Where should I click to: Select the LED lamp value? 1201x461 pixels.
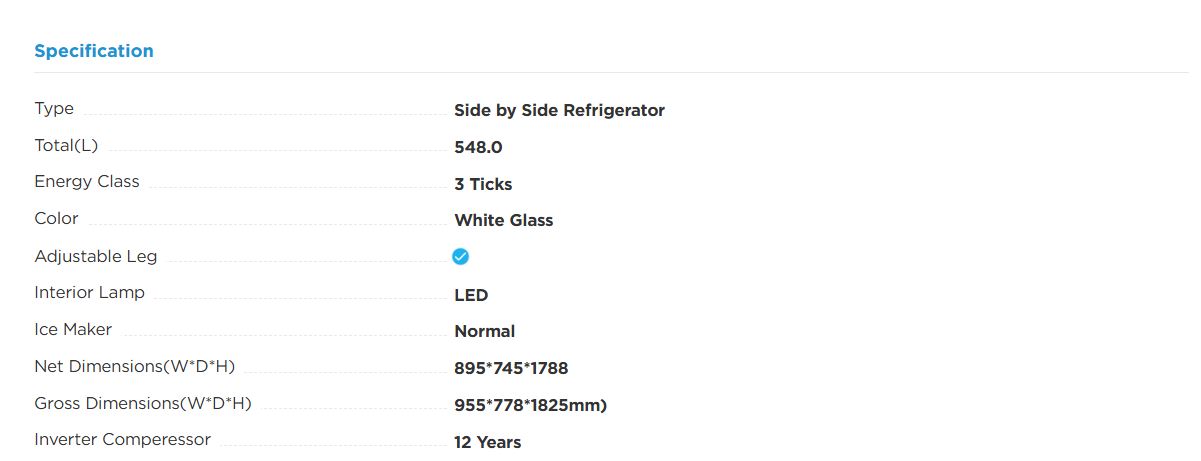471,295
